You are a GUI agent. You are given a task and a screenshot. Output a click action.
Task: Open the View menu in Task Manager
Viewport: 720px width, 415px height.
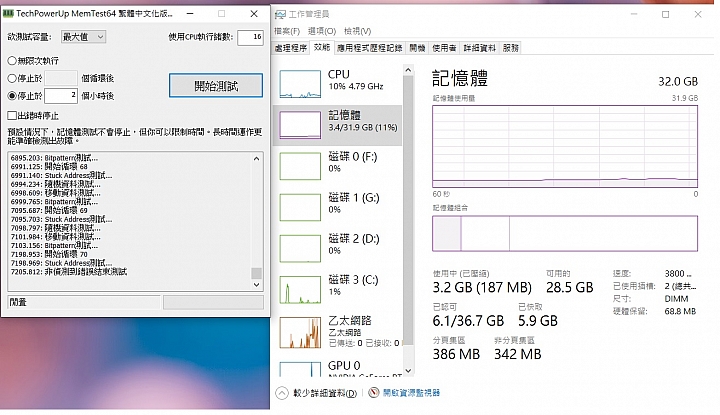[357, 31]
